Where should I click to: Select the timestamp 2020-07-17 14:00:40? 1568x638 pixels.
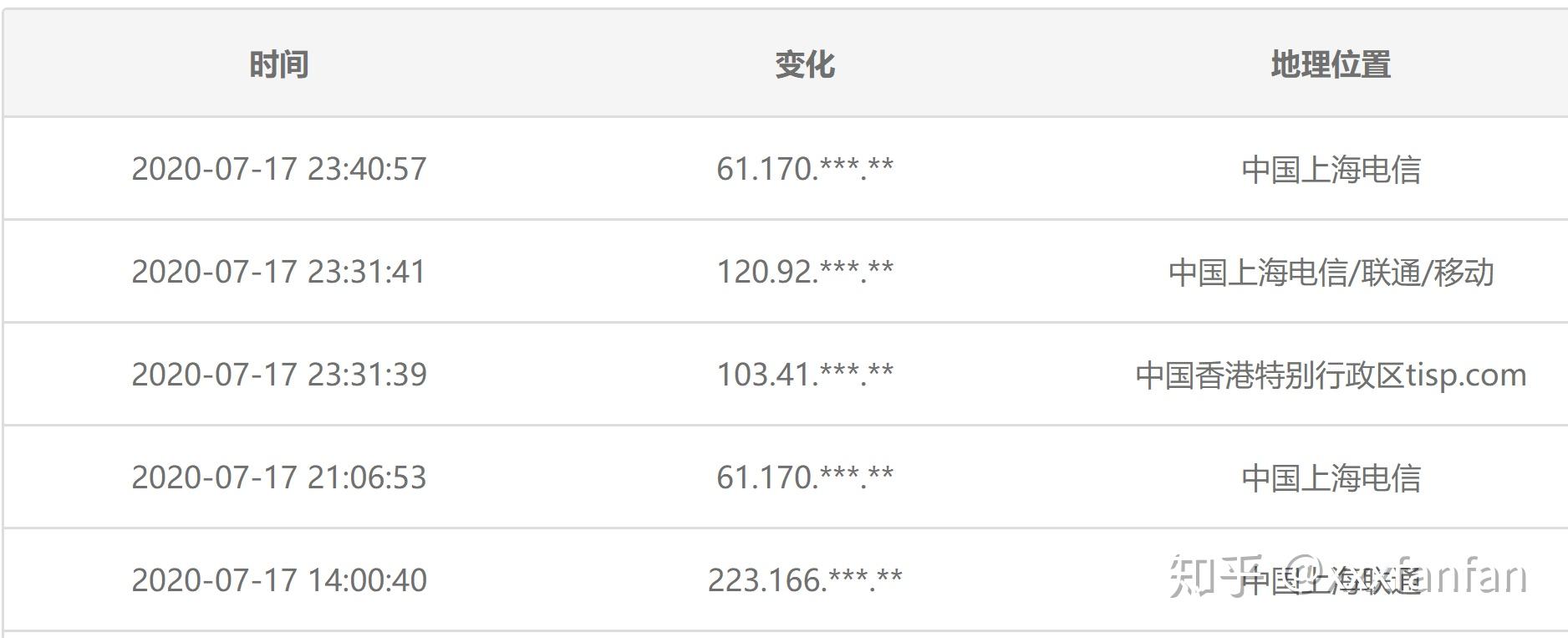(x=279, y=580)
